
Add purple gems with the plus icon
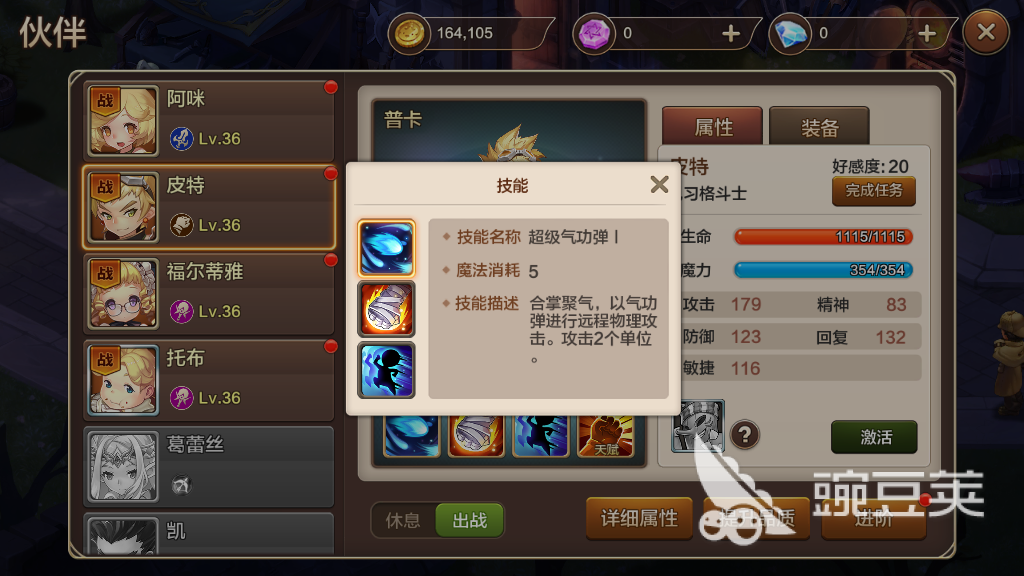[x=731, y=33]
